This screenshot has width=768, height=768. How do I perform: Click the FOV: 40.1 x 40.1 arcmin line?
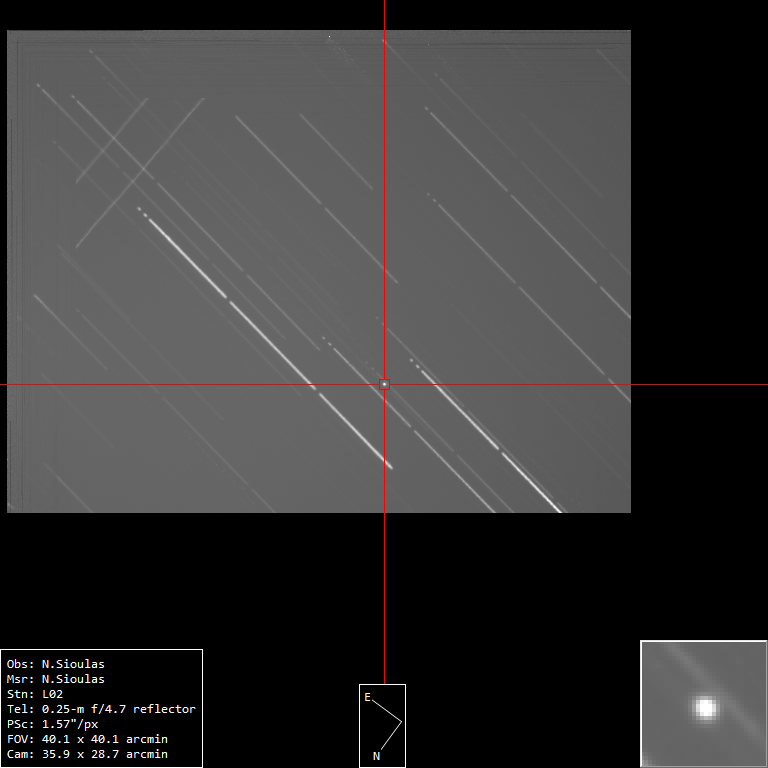click(87, 739)
